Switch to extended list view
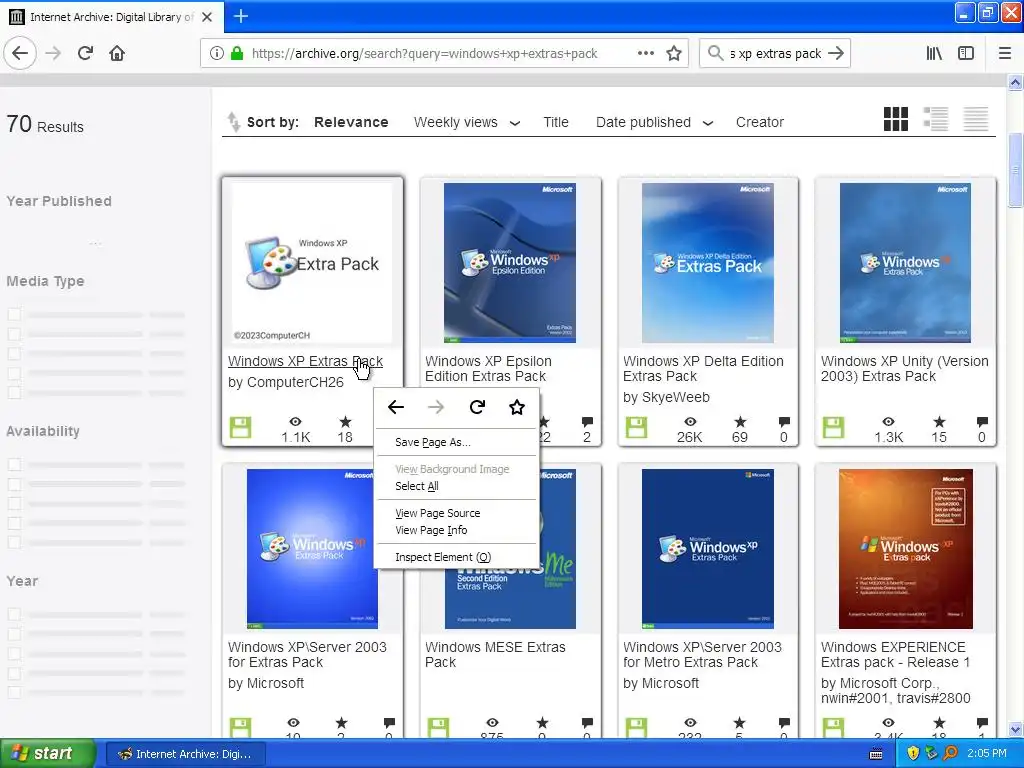 pyautogui.click(x=935, y=120)
